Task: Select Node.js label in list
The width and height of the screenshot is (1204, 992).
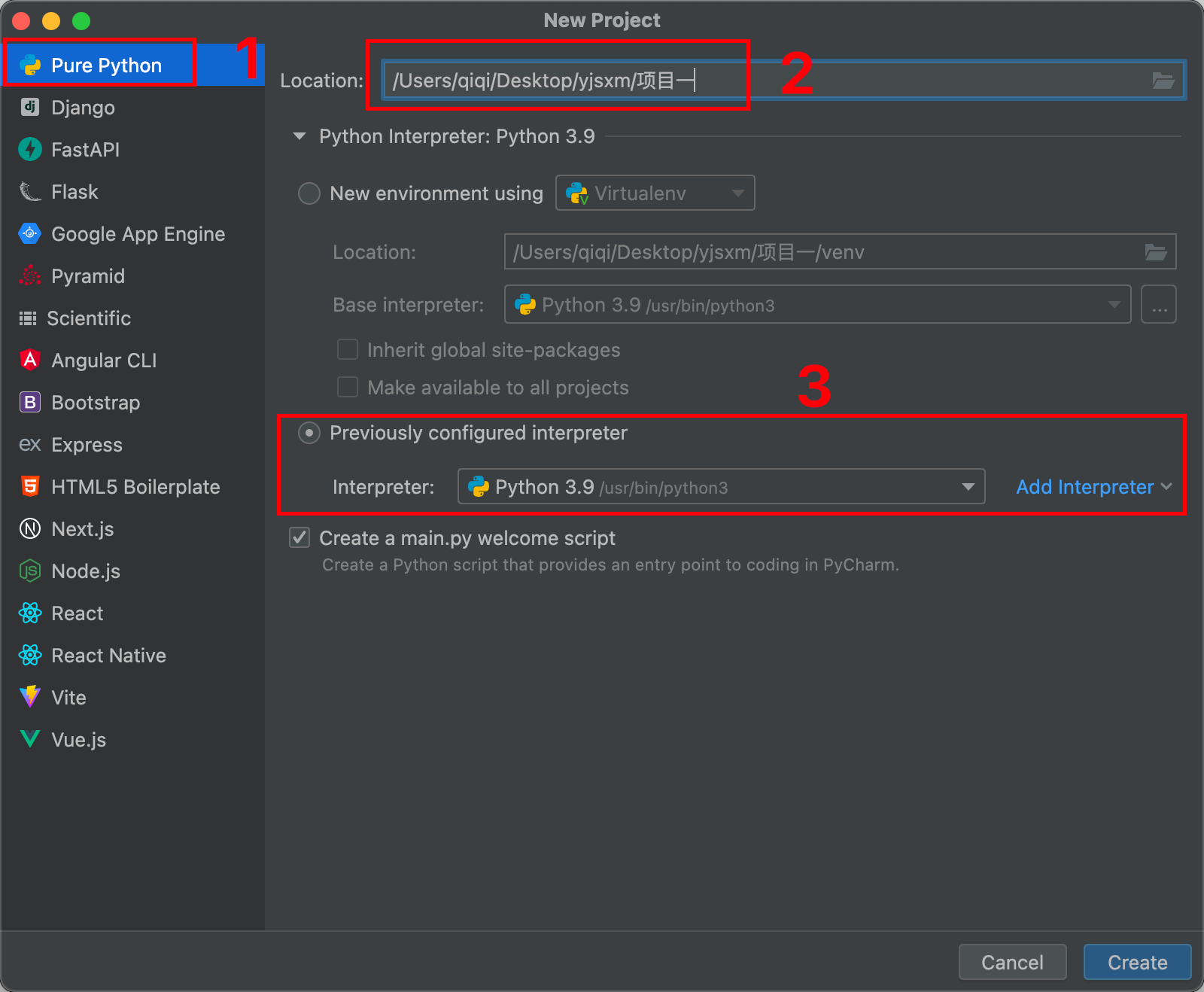Action: (x=86, y=571)
